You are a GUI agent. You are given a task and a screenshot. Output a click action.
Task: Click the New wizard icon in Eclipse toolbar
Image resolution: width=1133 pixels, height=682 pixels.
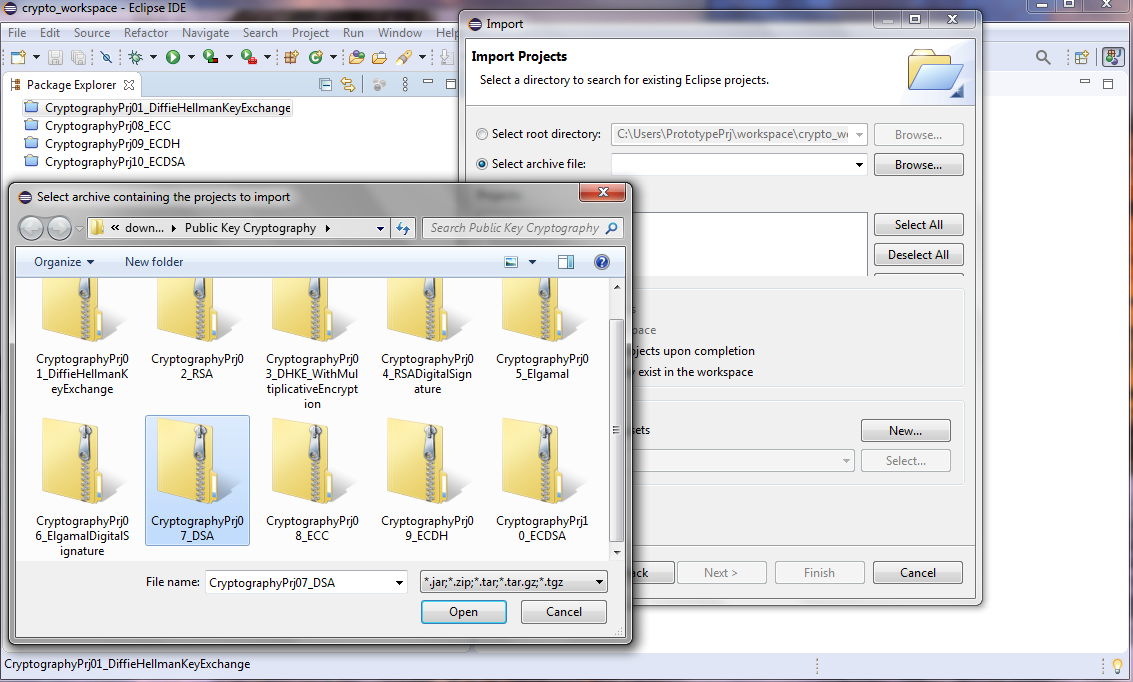coord(18,57)
